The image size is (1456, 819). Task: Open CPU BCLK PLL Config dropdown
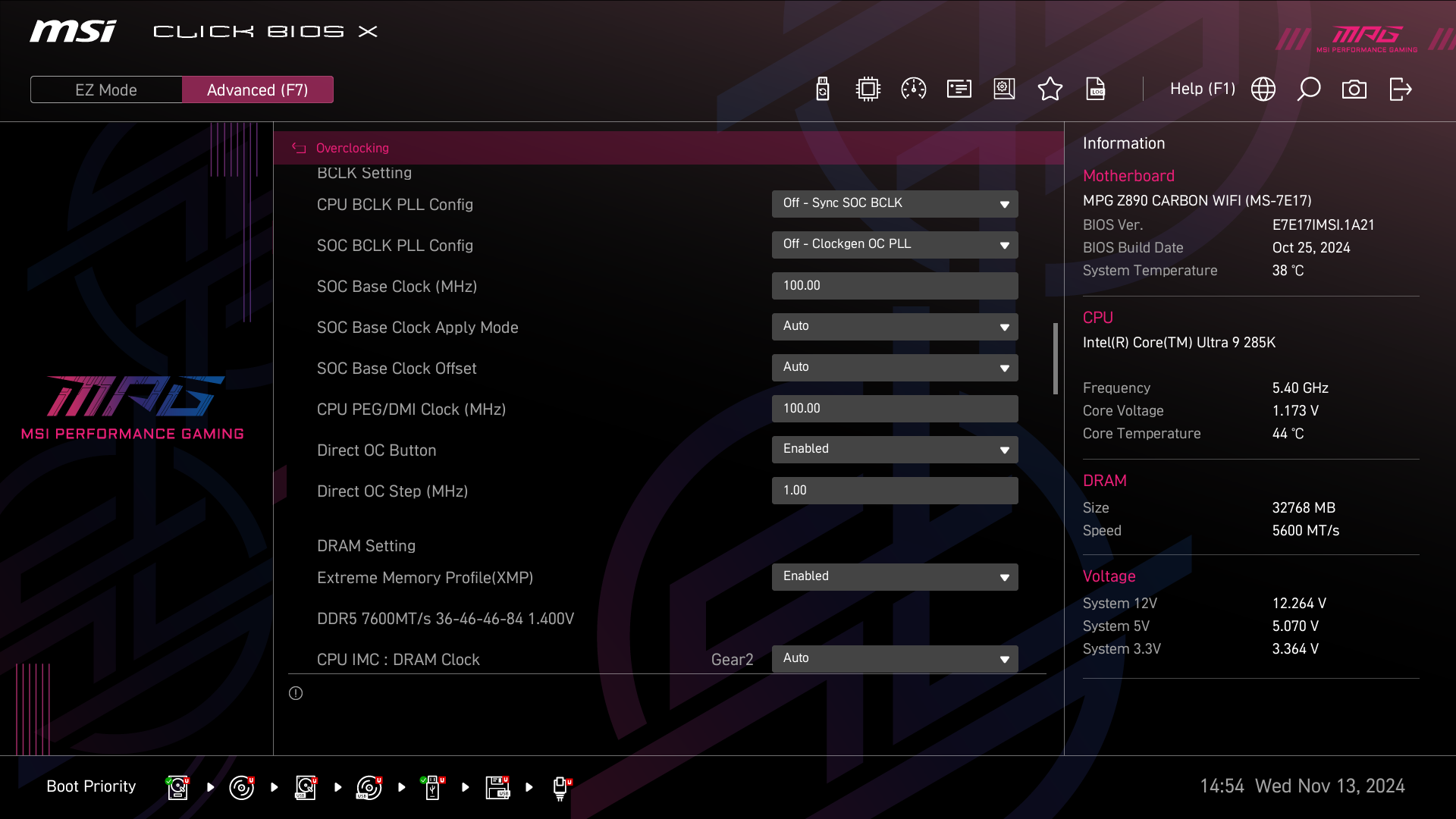[894, 204]
